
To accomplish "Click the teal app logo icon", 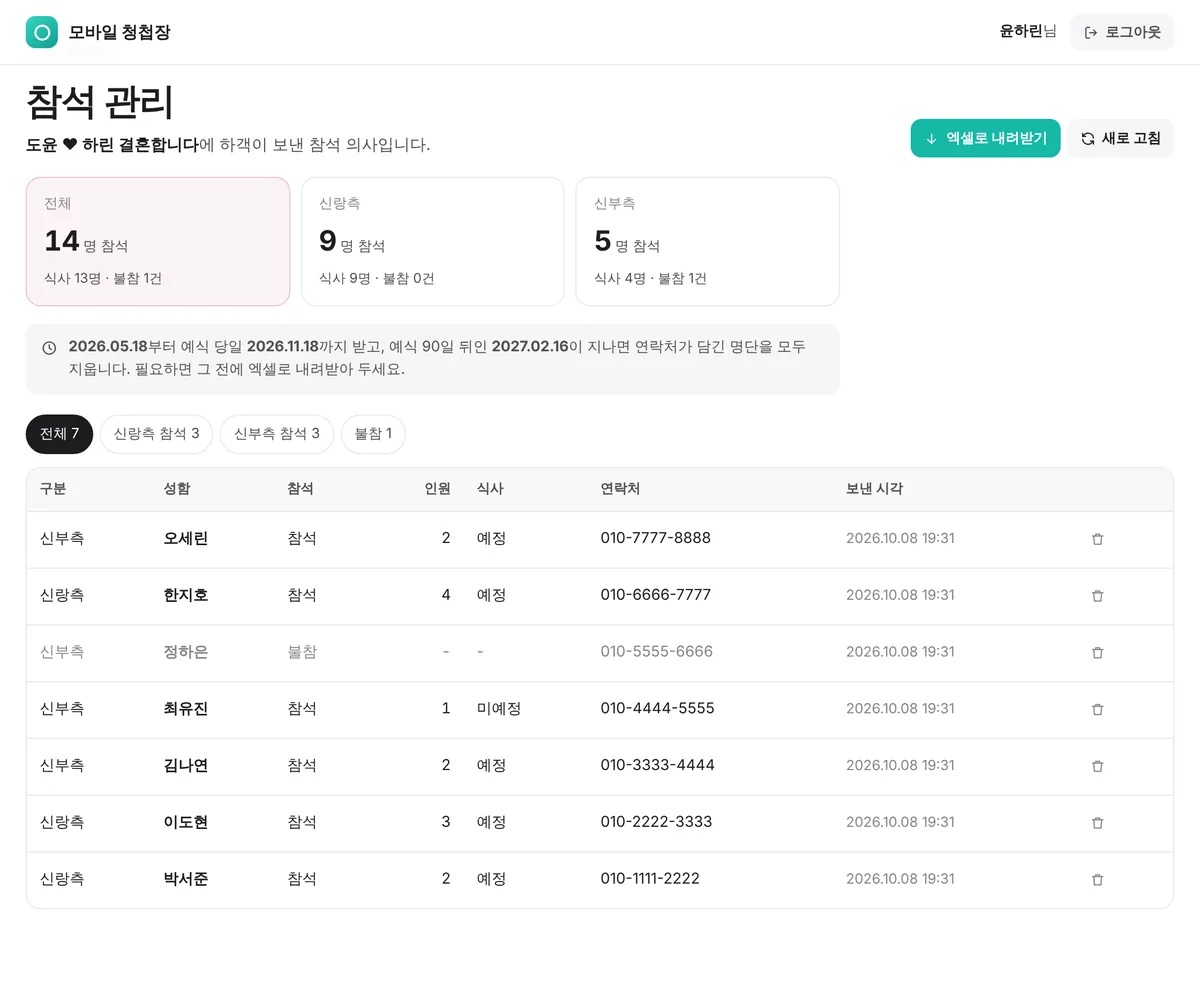I will tap(42, 32).
